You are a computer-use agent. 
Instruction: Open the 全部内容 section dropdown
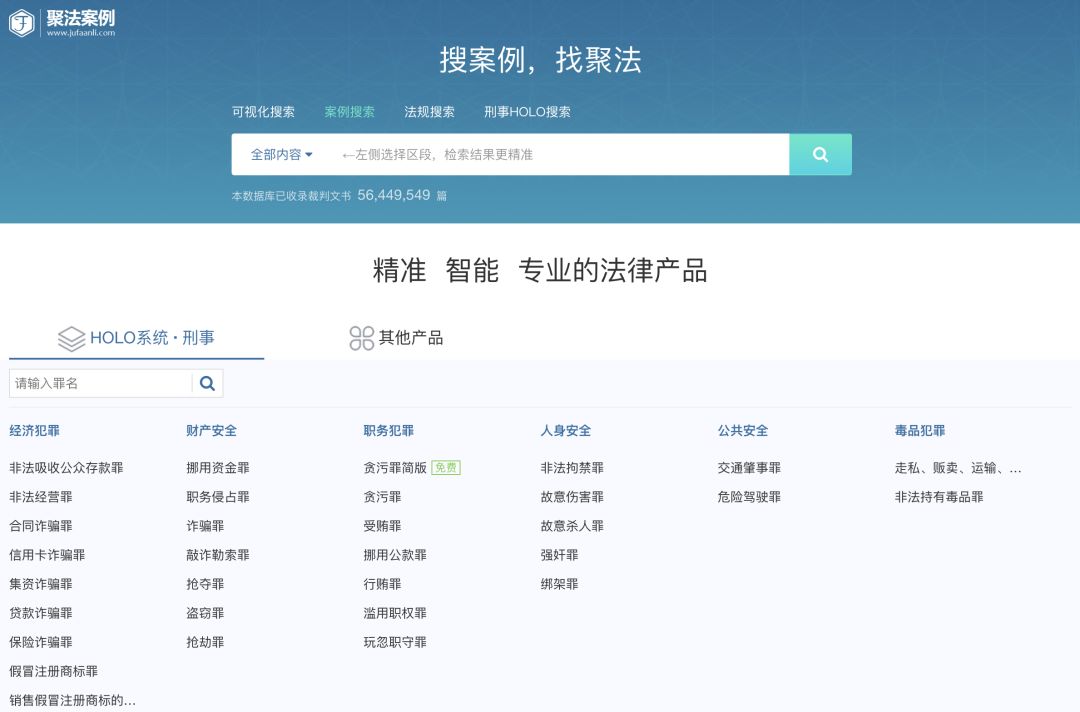click(x=281, y=154)
